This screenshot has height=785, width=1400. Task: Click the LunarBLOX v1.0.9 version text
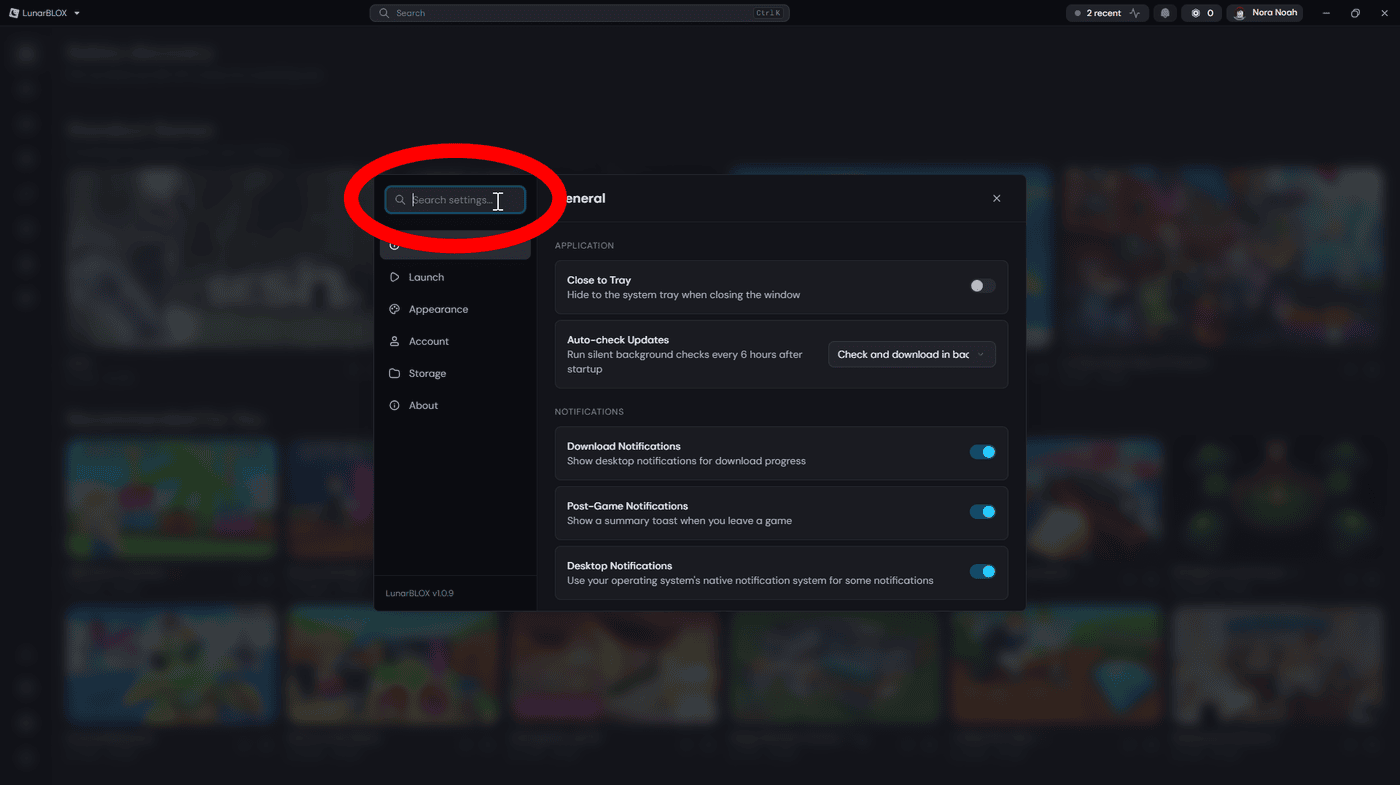point(420,593)
